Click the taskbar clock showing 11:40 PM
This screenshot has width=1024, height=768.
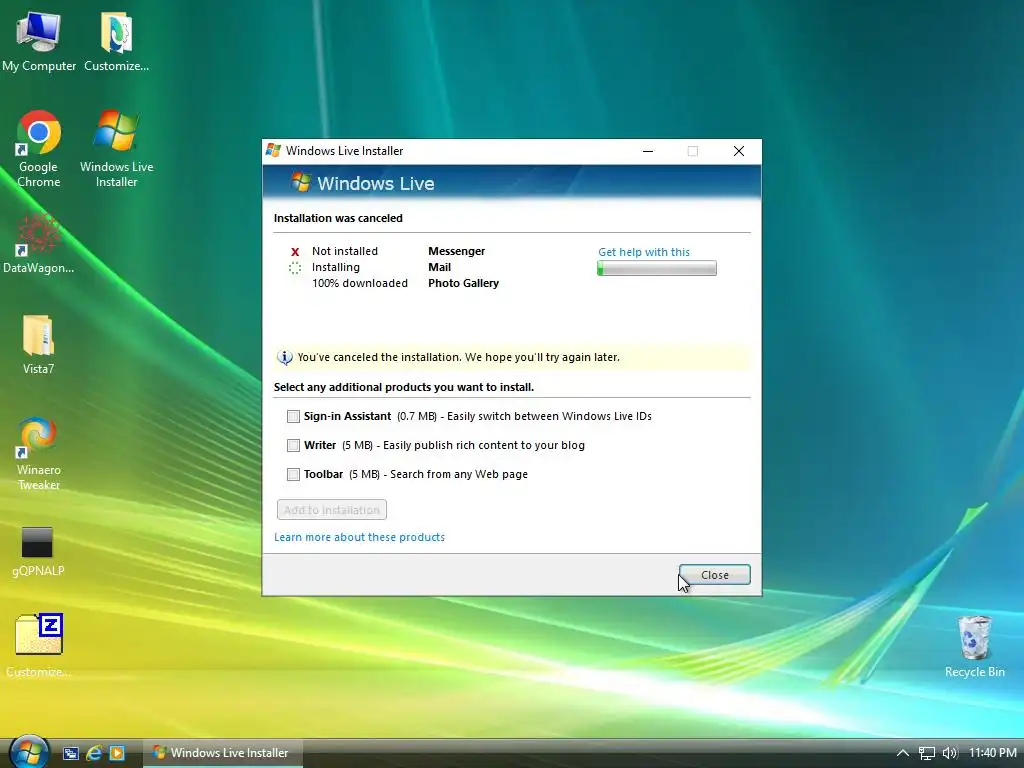click(993, 753)
